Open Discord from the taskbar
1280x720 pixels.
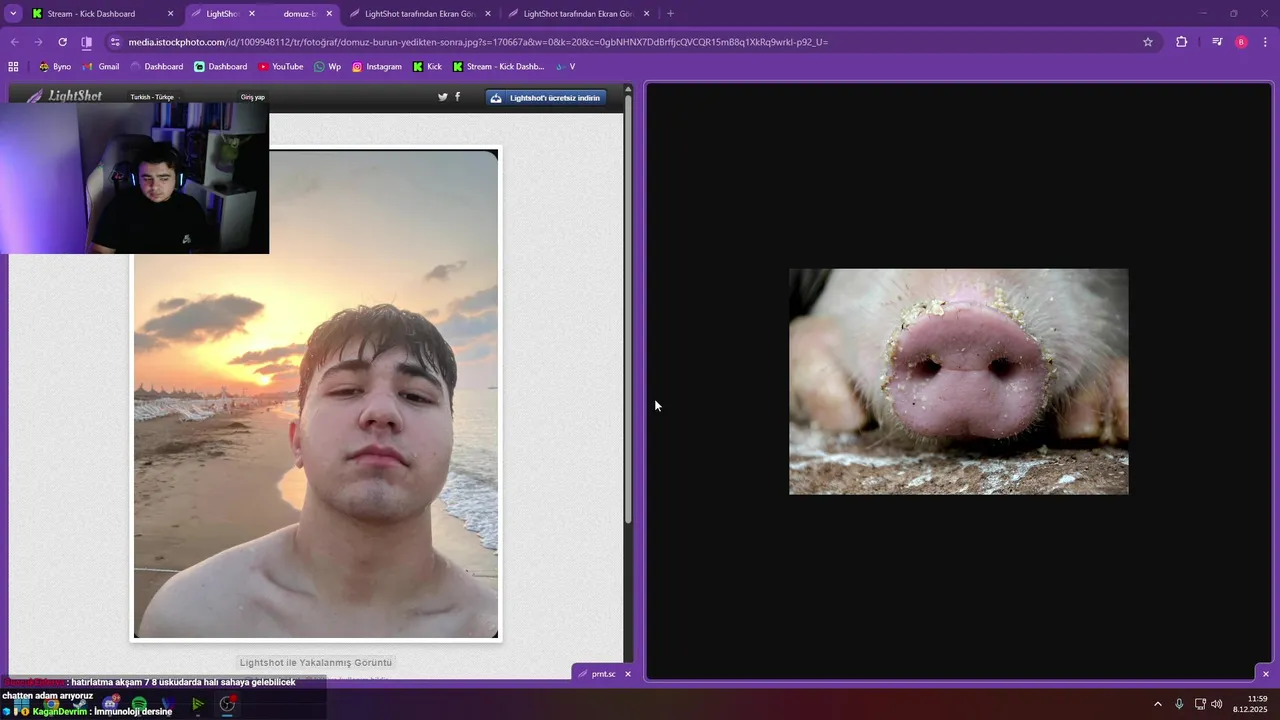[110, 704]
